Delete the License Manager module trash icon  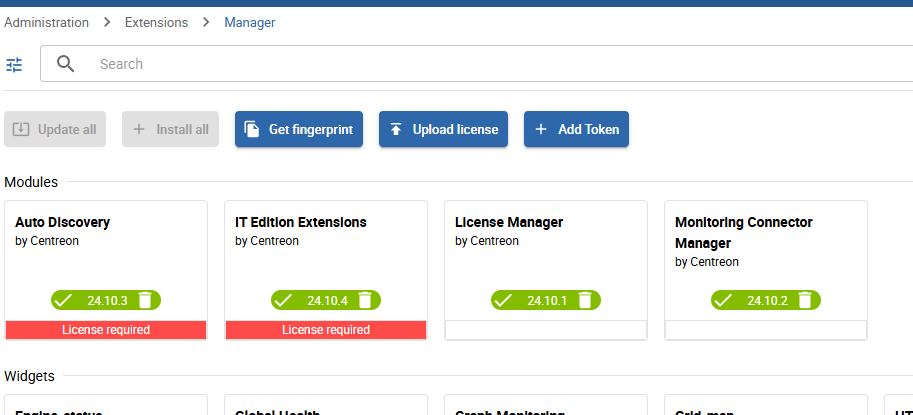point(585,300)
